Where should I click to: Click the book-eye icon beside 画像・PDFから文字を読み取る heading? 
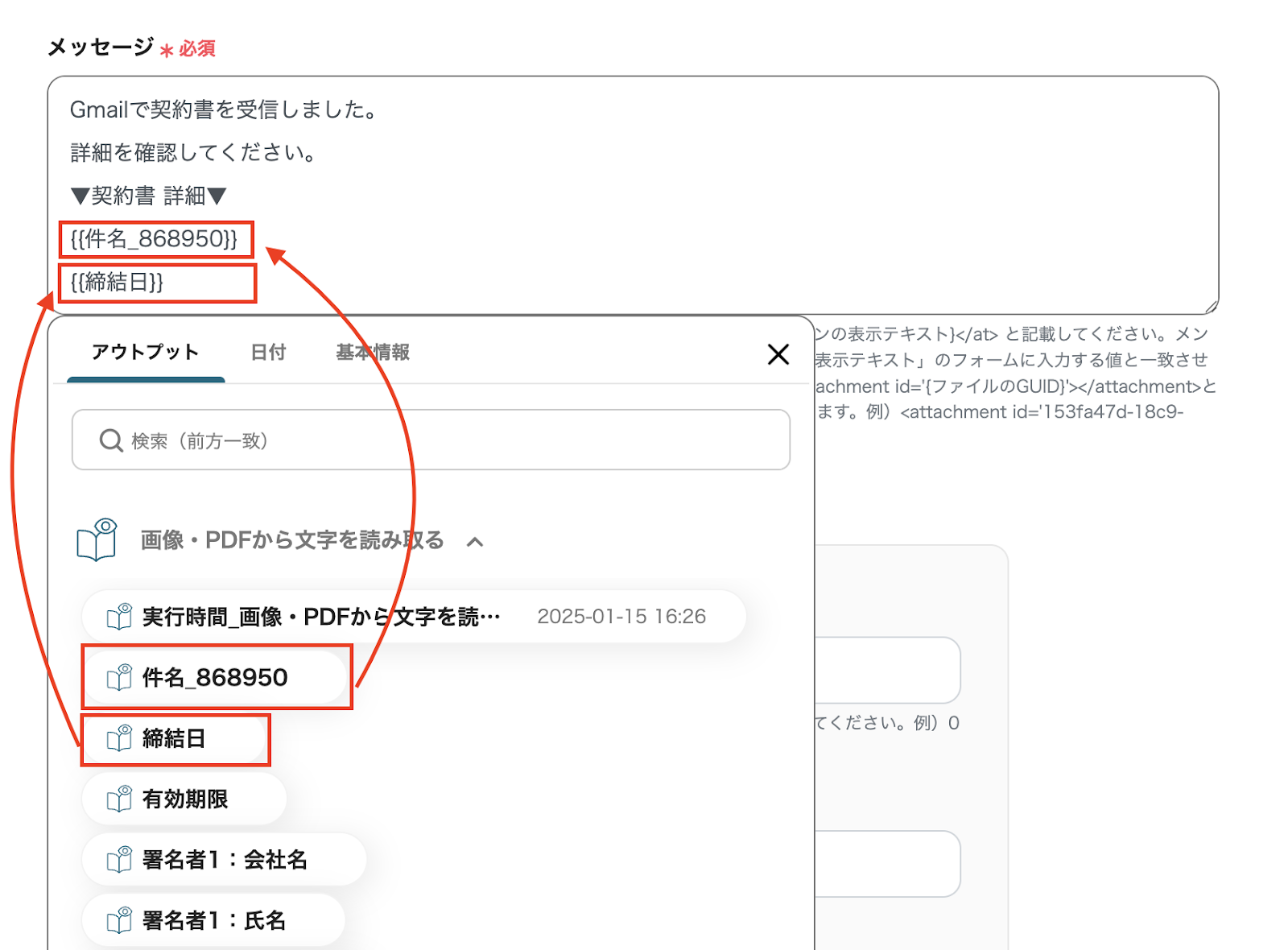click(97, 539)
